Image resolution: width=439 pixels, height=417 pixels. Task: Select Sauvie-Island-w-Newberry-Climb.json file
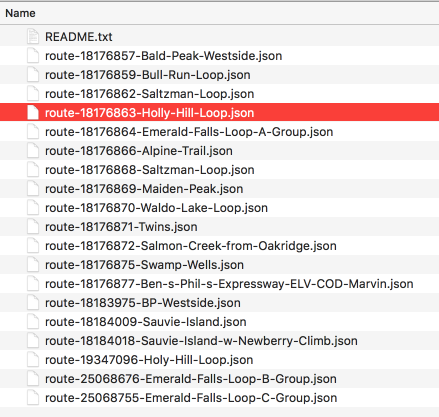click(201, 341)
